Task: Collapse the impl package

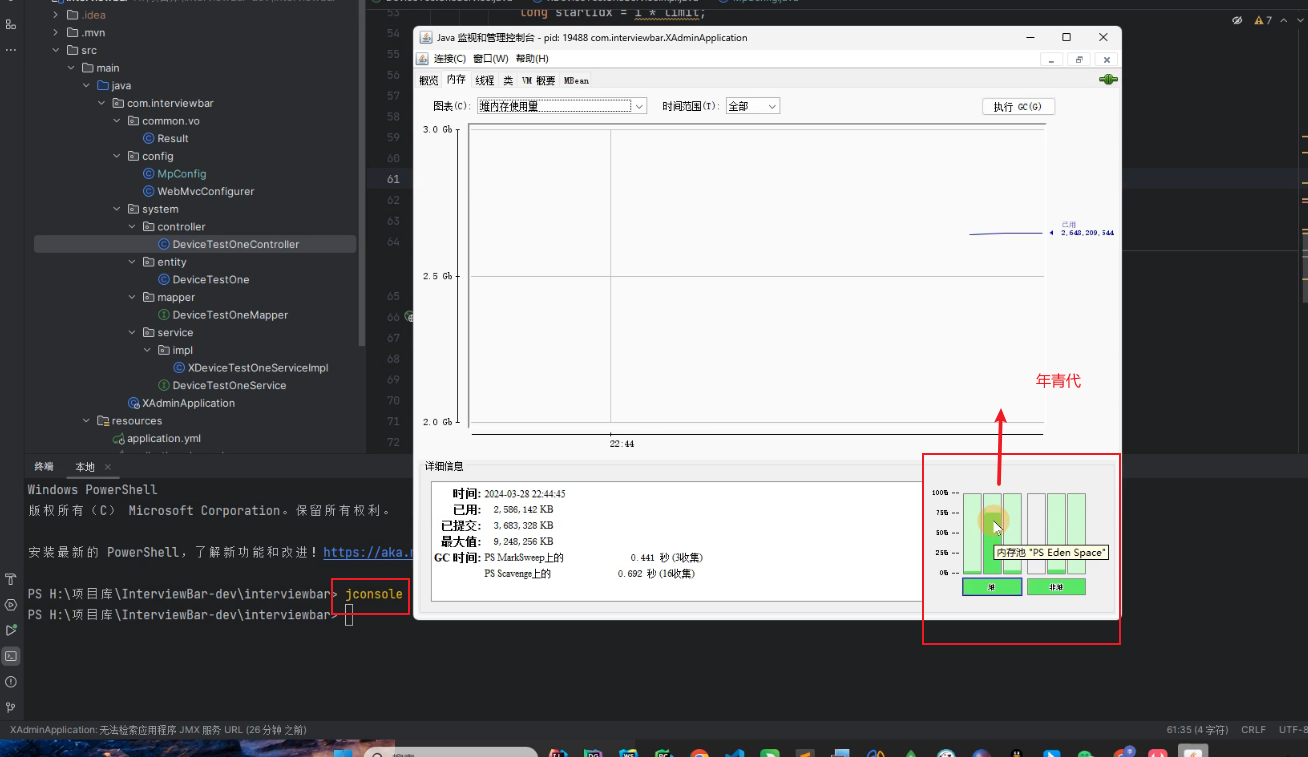Action: (x=147, y=350)
